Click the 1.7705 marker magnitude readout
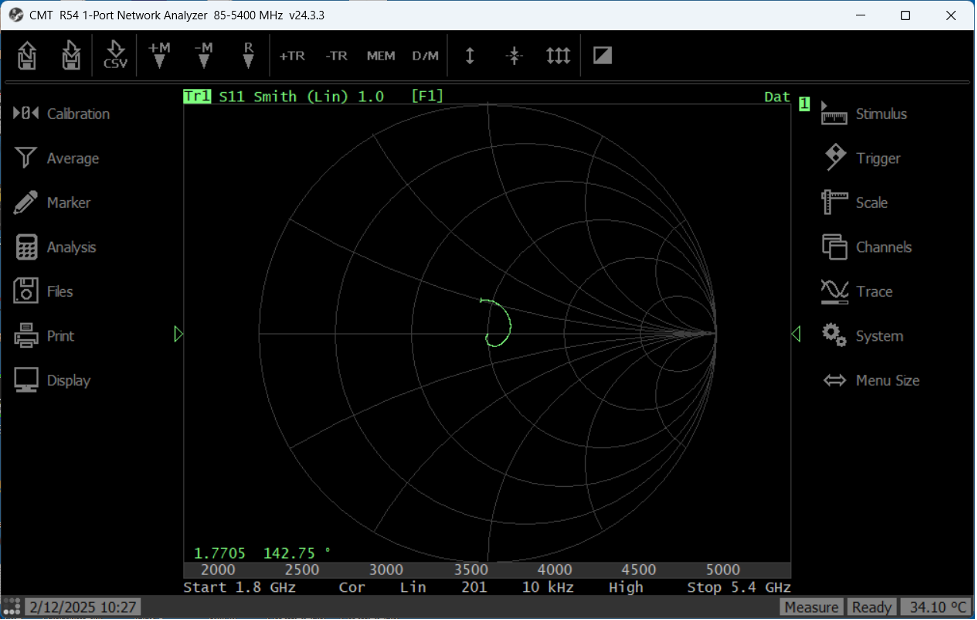Screen dimensions: 977x620 (219, 553)
